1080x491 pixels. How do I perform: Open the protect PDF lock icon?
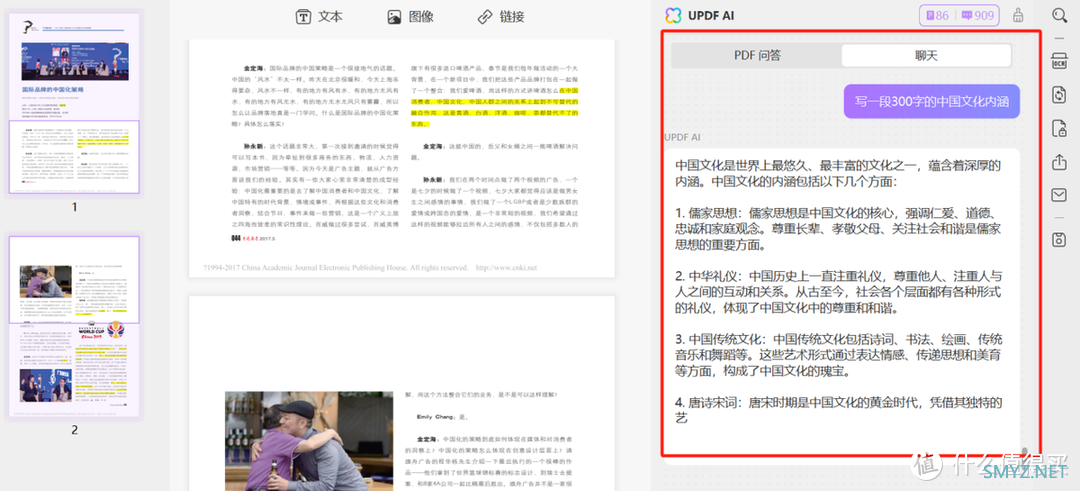[1059, 128]
